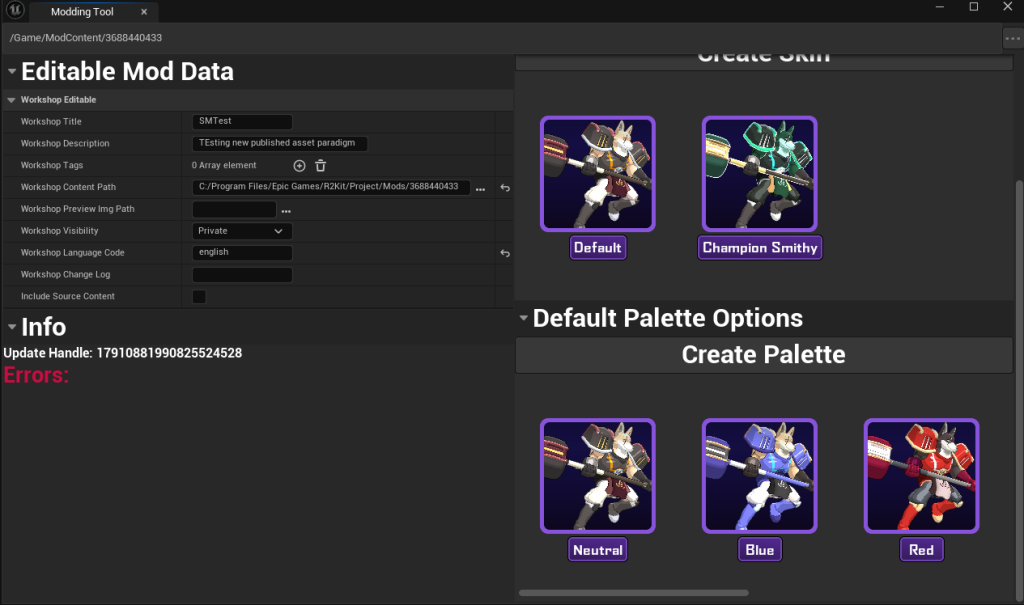
Task: Click the horizontal scrollbar under the palettes
Action: [x=633, y=593]
